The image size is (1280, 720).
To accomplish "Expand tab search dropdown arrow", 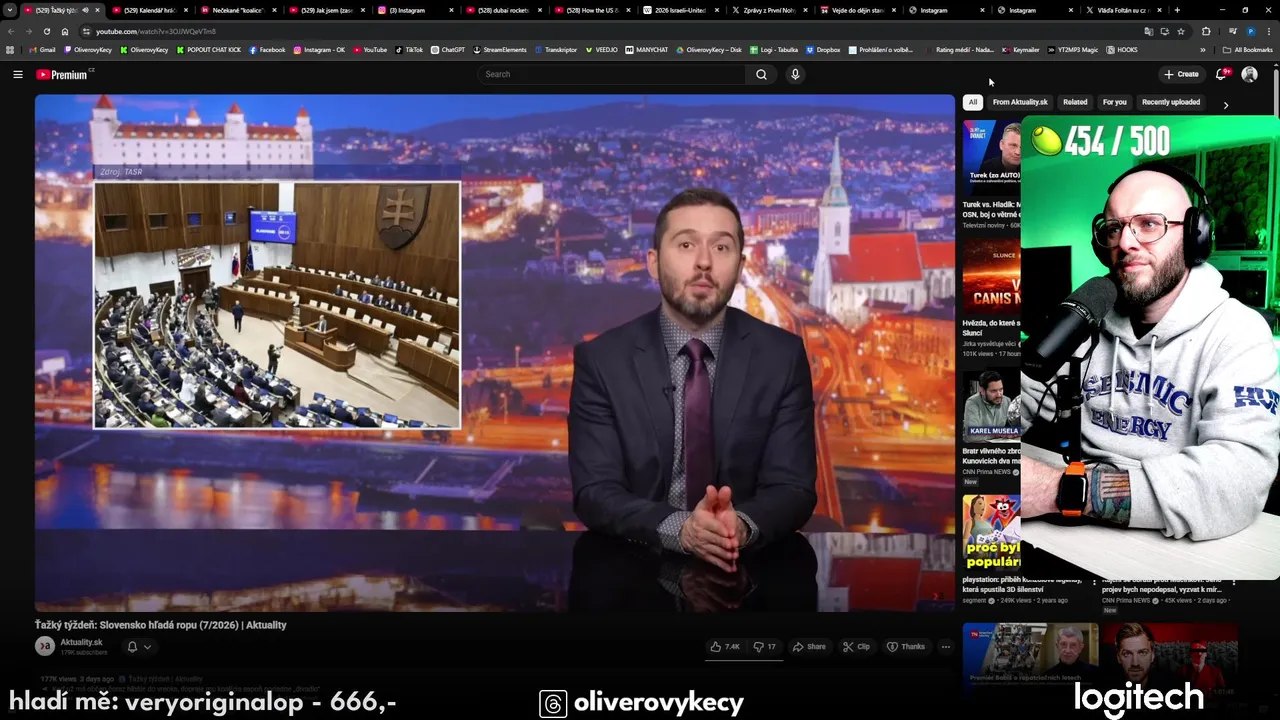I will (11, 10).
